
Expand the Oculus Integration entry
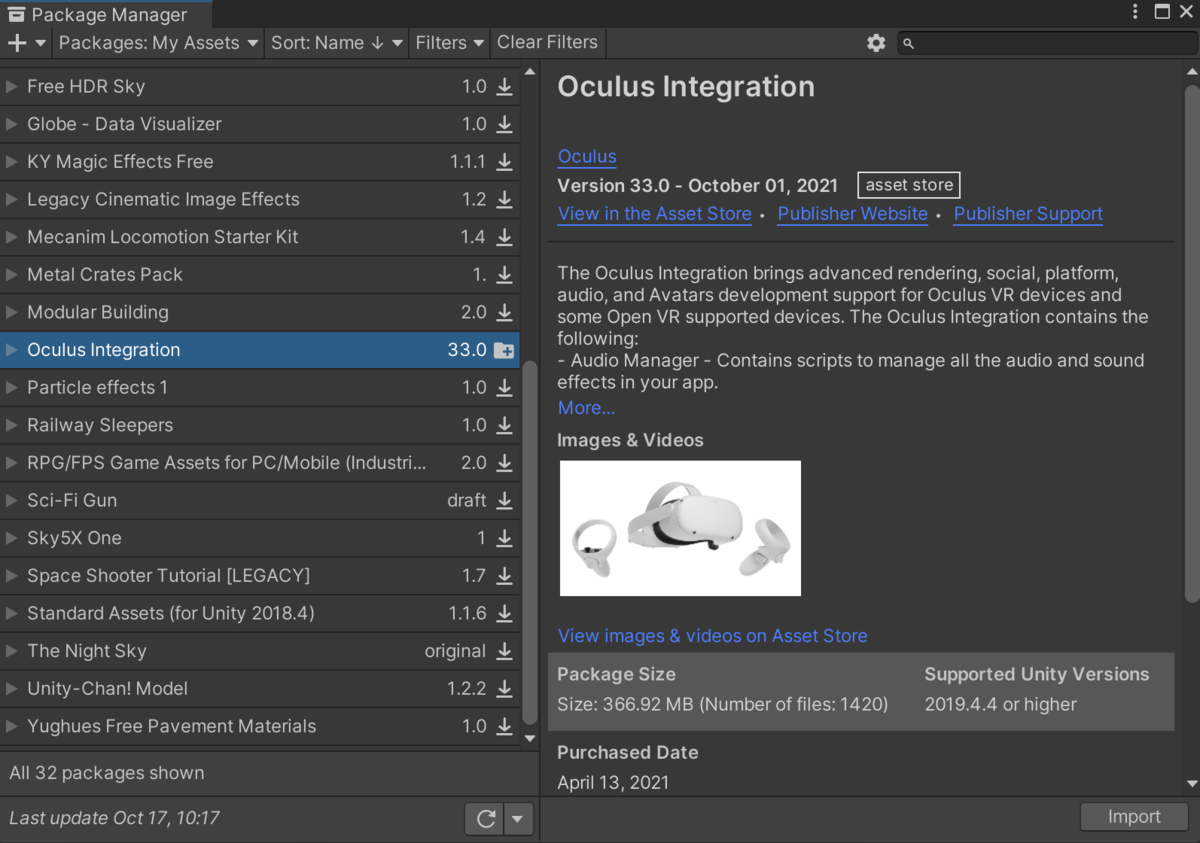point(12,350)
